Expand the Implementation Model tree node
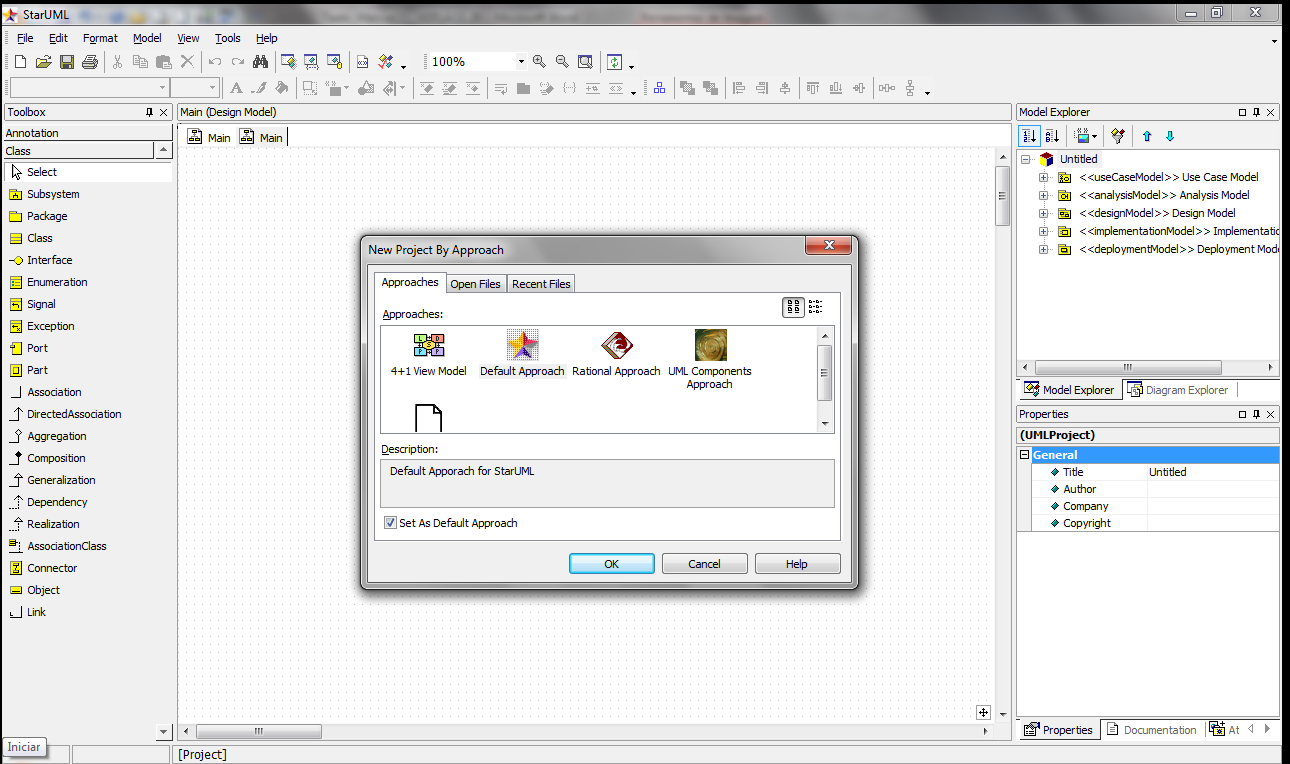 coord(1044,231)
